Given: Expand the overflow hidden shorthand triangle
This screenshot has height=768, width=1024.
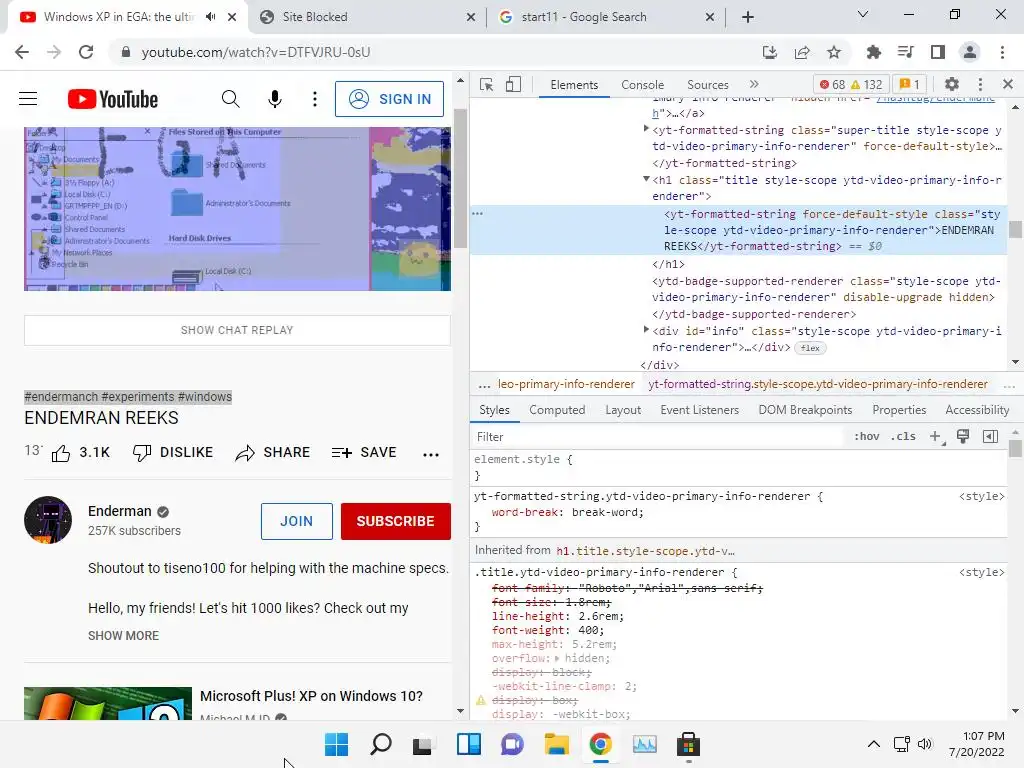Looking at the screenshot, I should (556, 658).
